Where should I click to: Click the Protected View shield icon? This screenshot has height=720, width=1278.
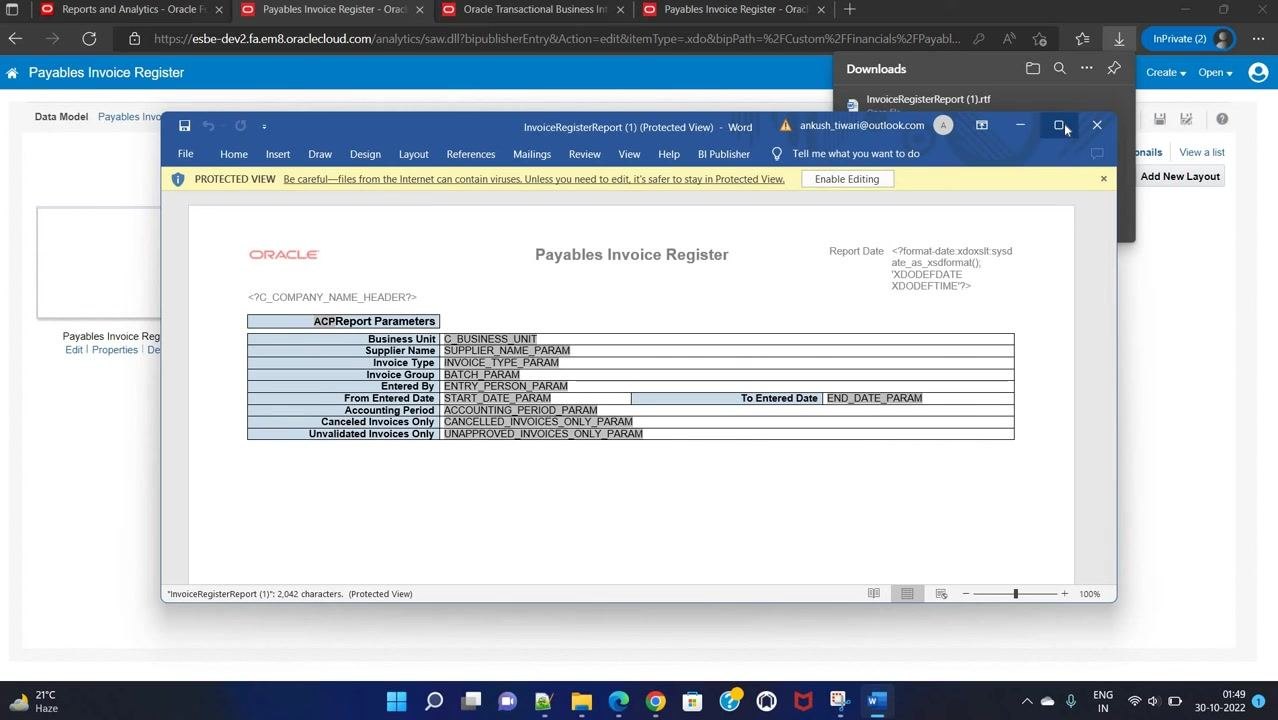coord(178,179)
